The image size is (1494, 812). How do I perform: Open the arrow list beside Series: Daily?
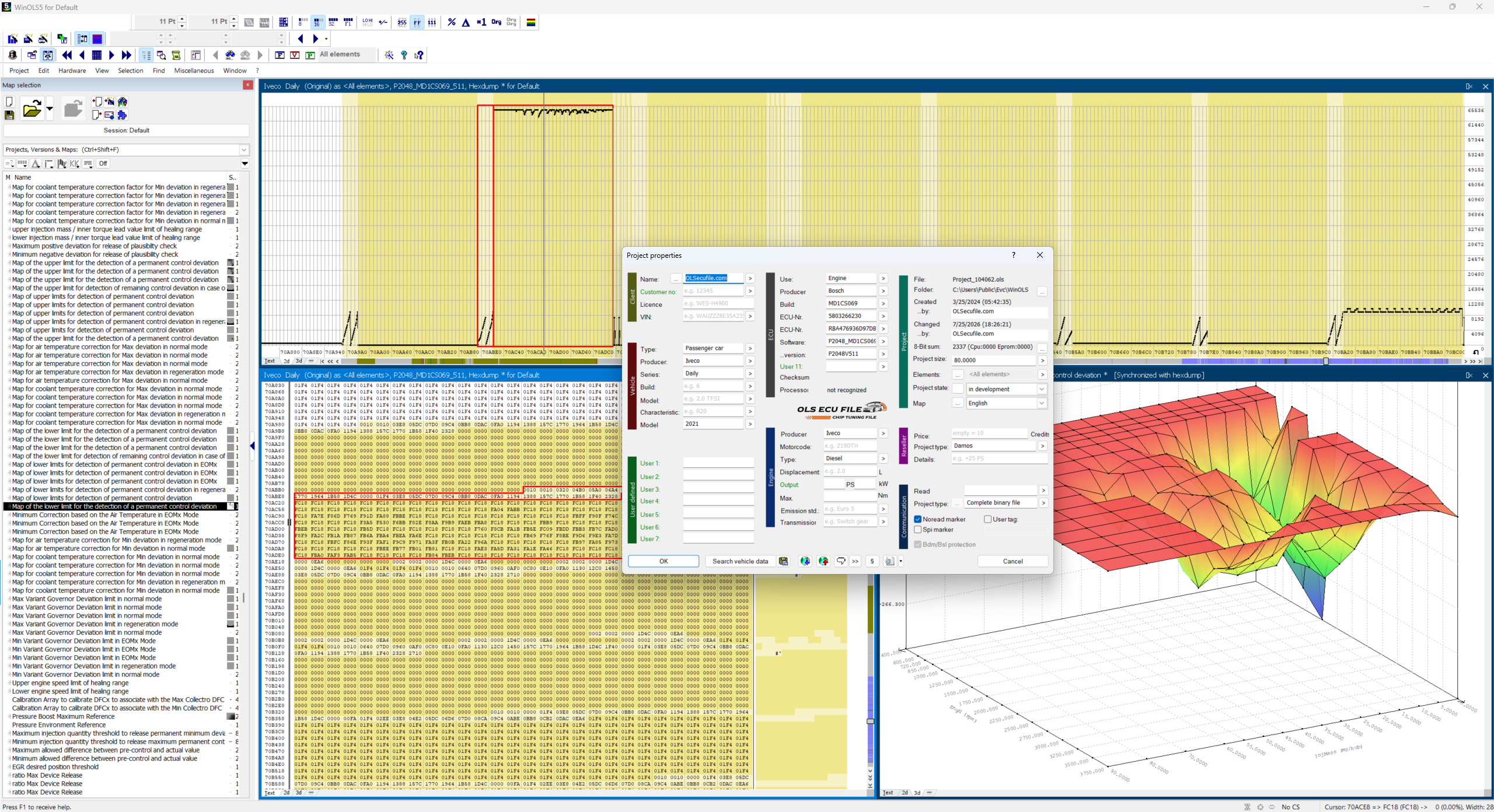point(750,374)
